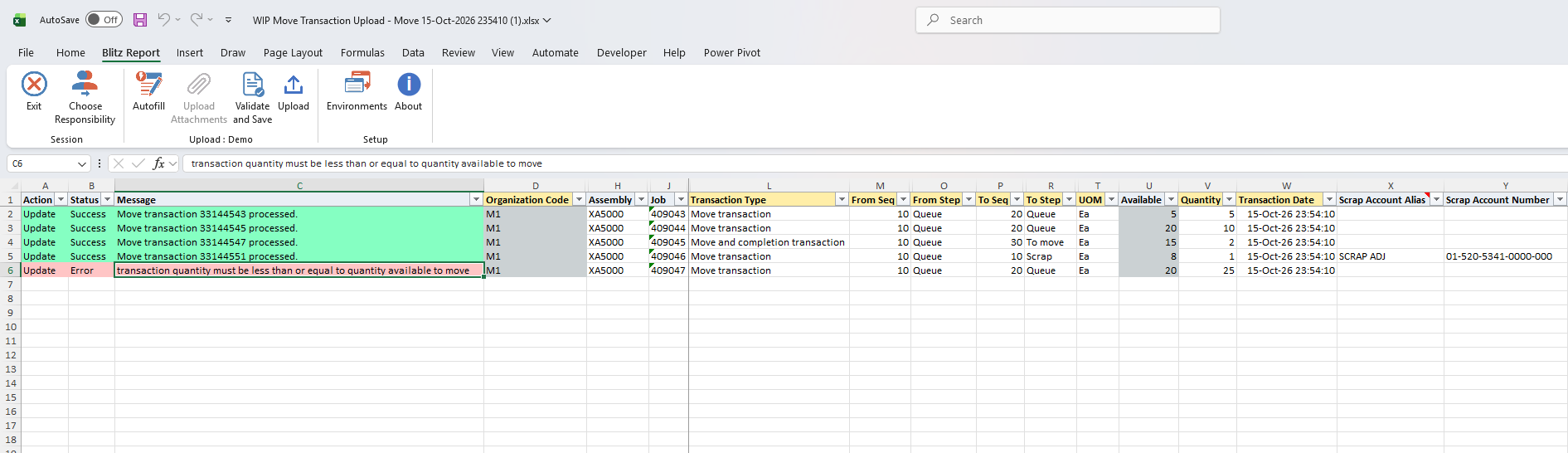
Task: Open filter dropdown for Assembly column
Action: pyautogui.click(x=641, y=200)
